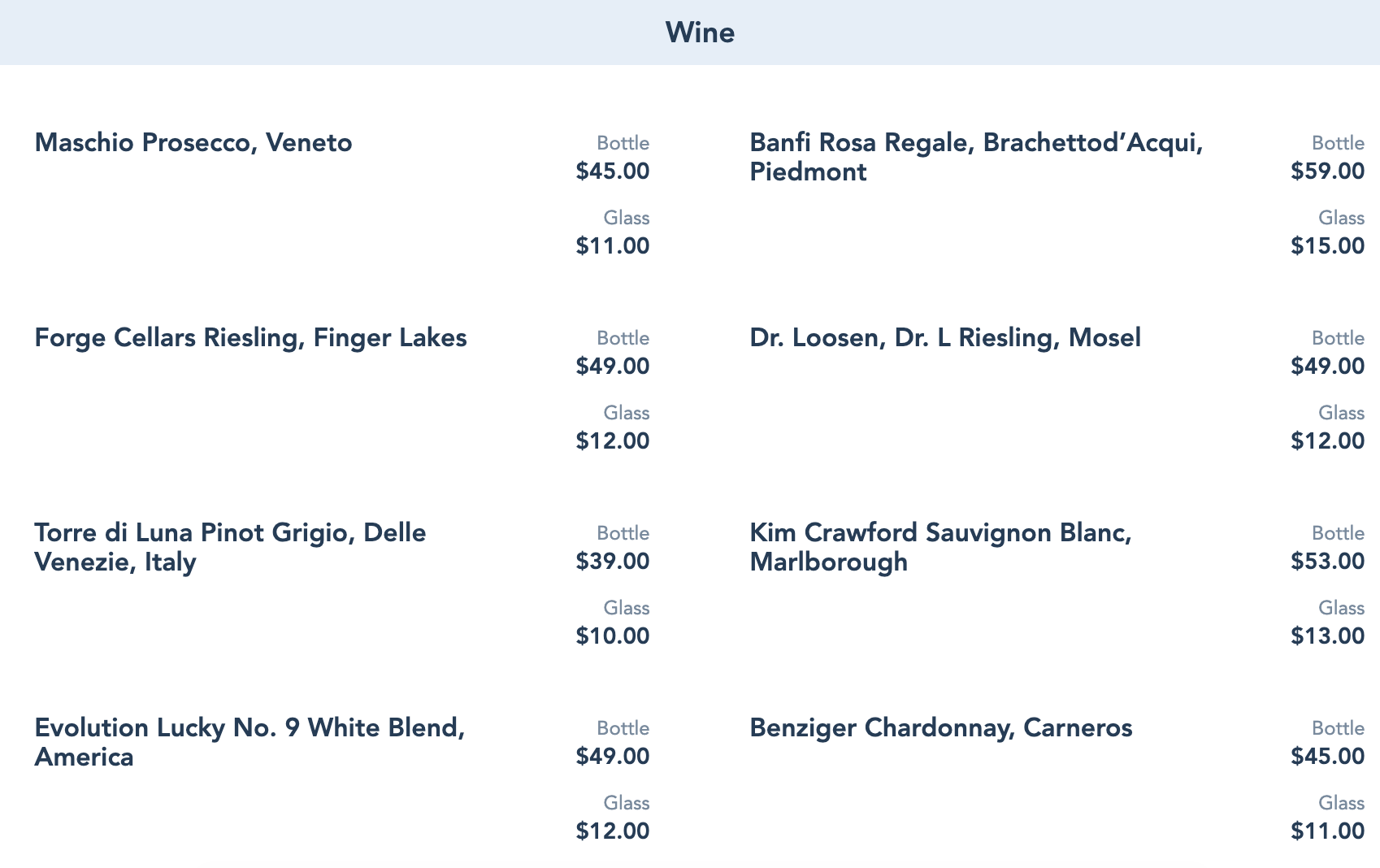
Task: Click Maschio Prosecco $11.00 glass price
Action: (613, 246)
